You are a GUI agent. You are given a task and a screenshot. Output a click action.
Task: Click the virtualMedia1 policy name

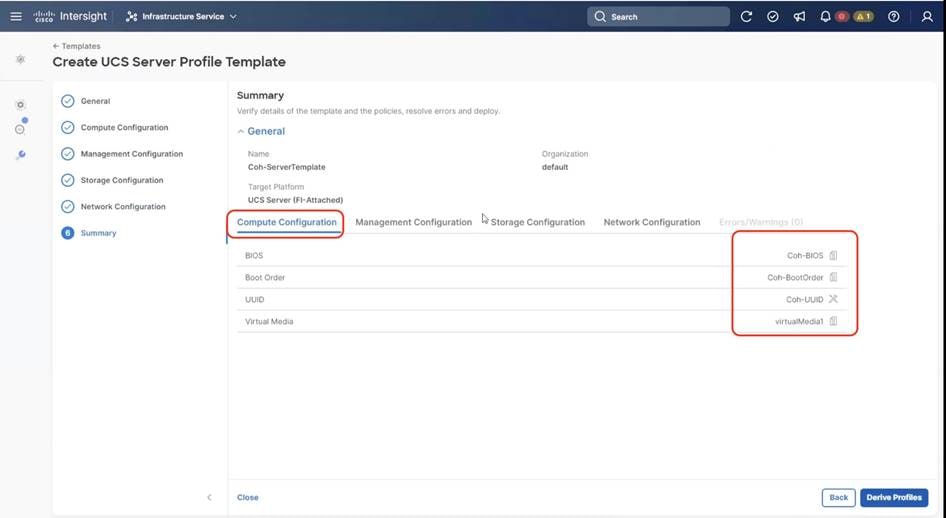[x=799, y=321]
